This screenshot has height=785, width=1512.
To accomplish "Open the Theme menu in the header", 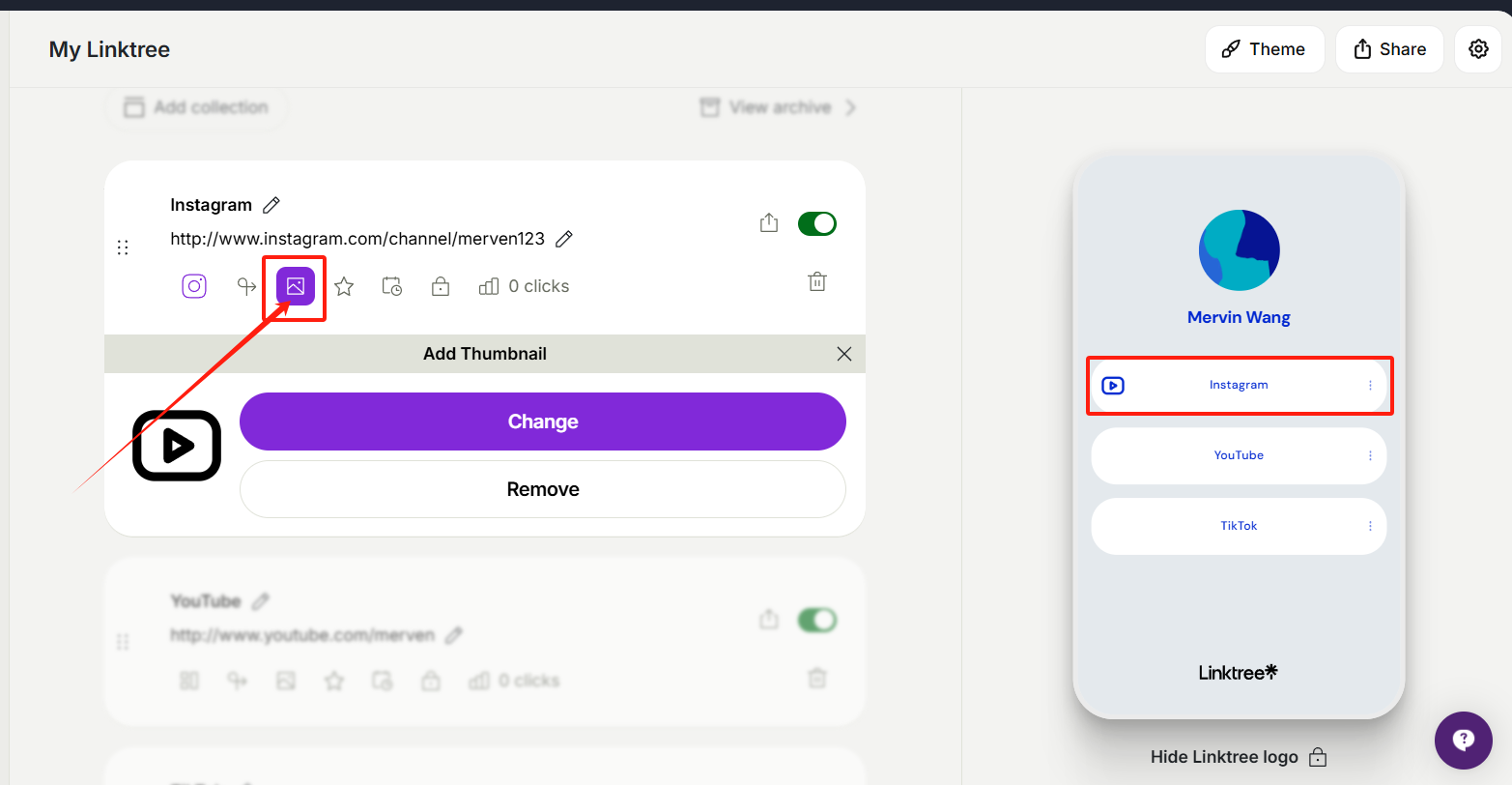I will tap(1264, 49).
